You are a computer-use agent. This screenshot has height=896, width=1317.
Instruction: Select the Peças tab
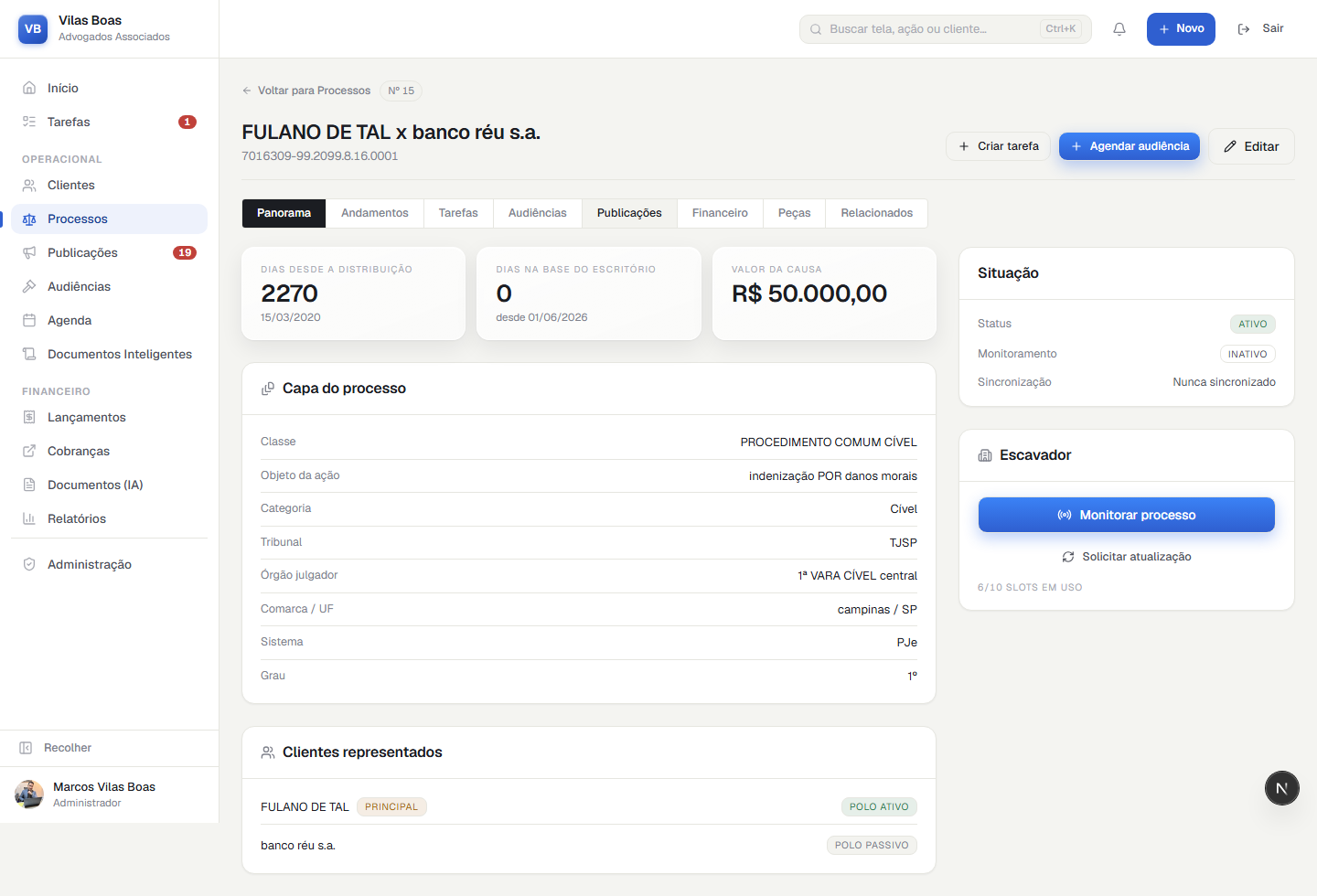795,213
